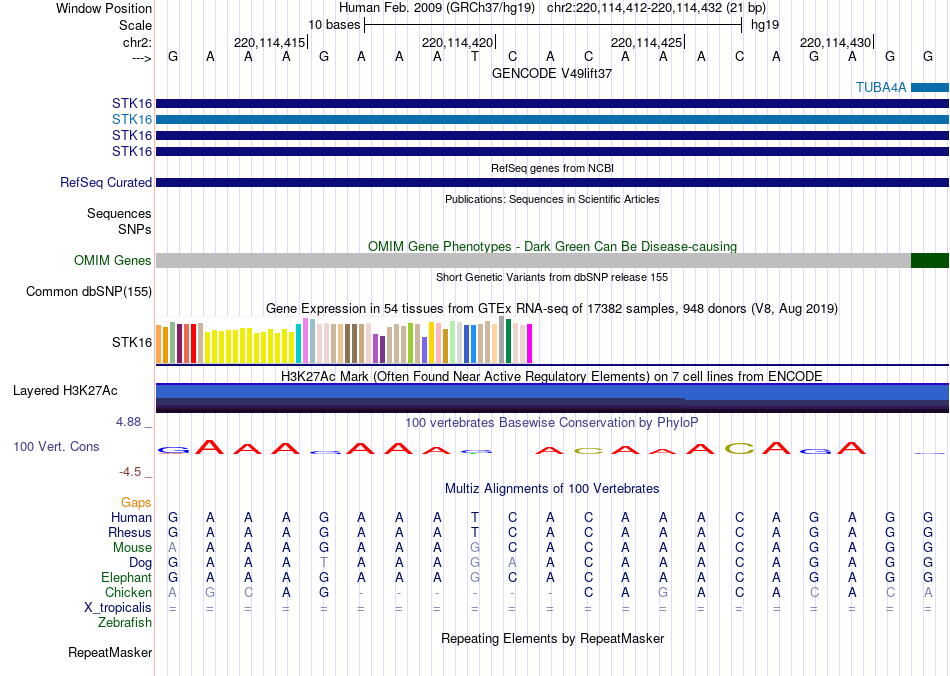950x676 pixels.
Task: Click the Zebrafish species label
Action: pyautogui.click(x=125, y=622)
